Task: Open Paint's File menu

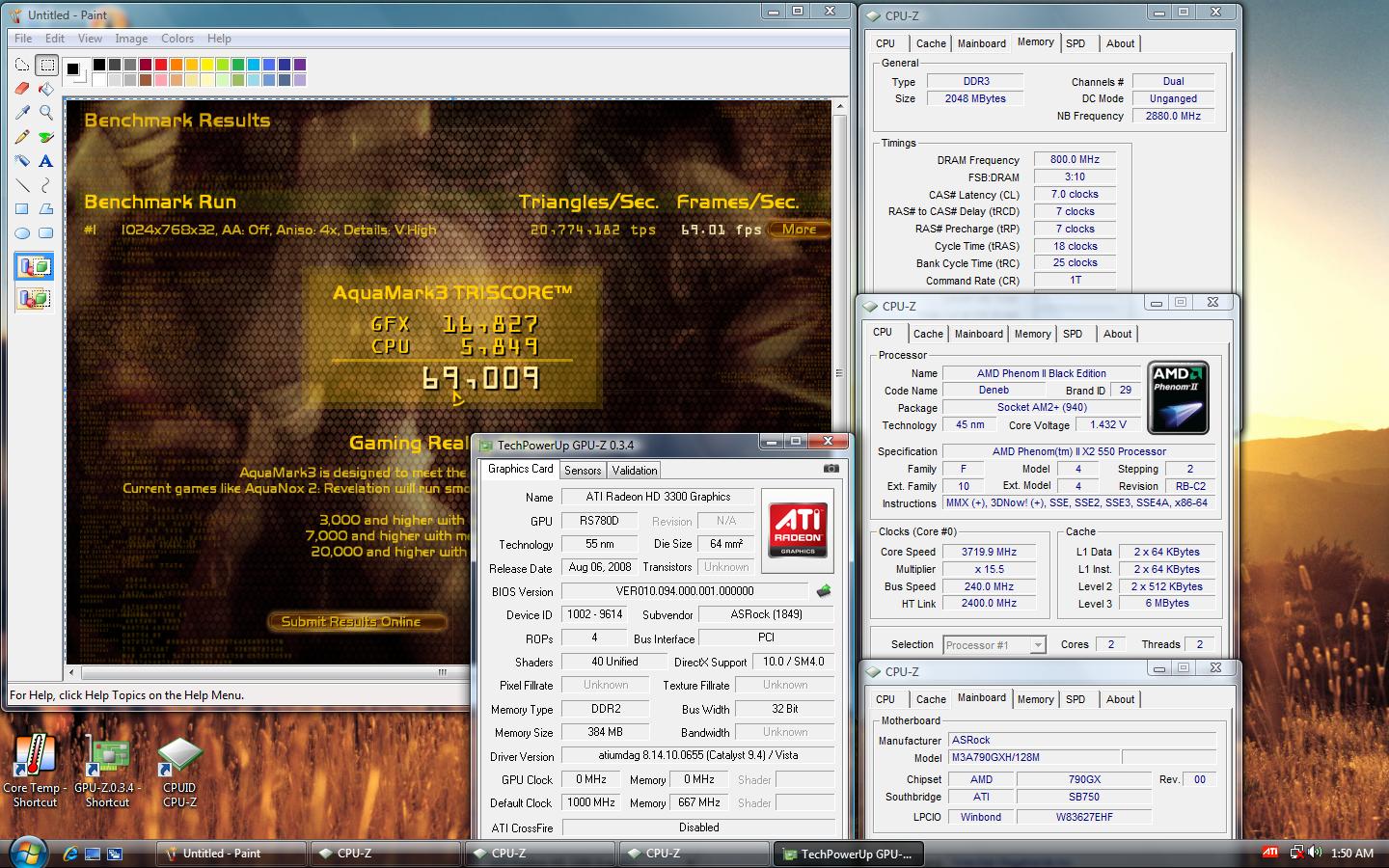Action: (x=23, y=39)
